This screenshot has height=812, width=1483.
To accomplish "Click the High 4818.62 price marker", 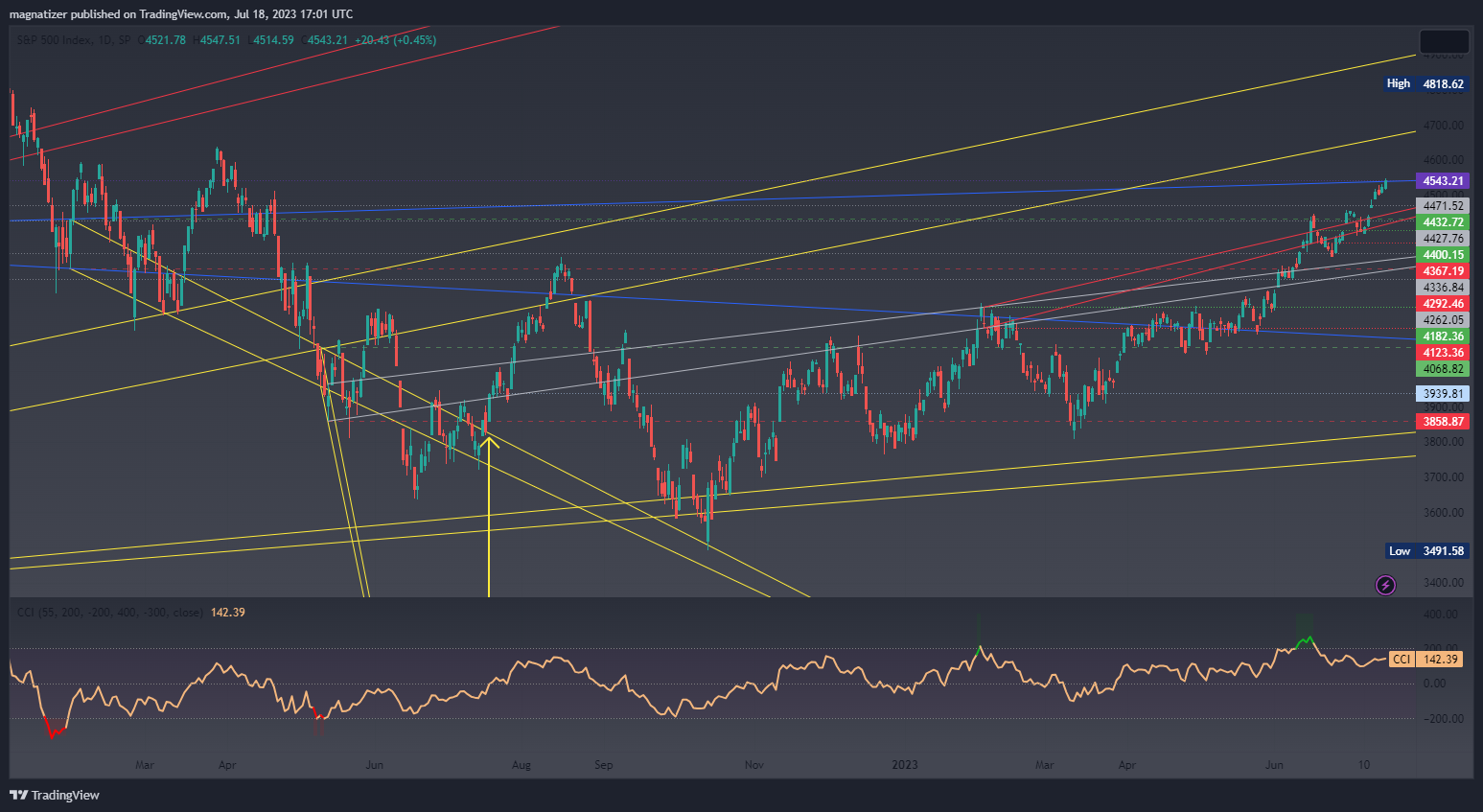I will pos(1425,84).
